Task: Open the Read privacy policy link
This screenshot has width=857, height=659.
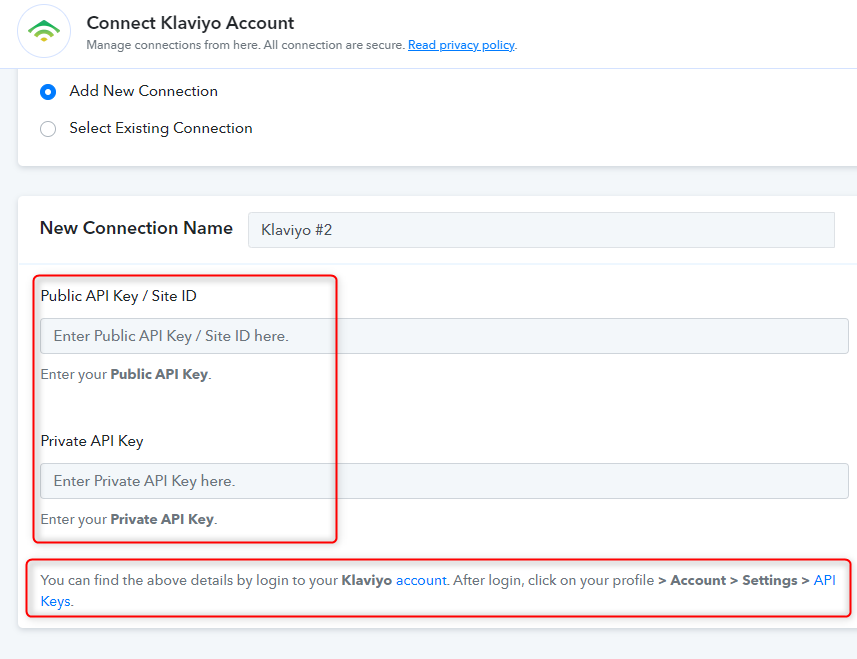Action: [x=461, y=45]
